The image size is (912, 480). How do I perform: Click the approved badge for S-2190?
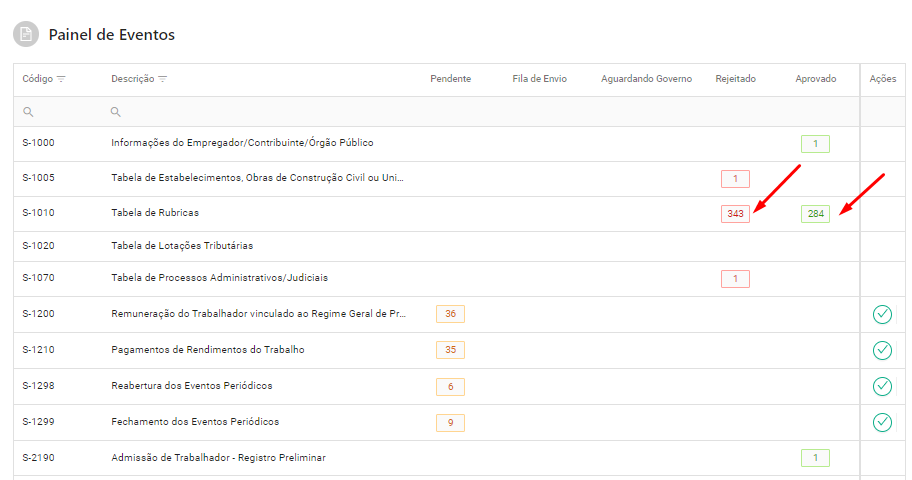pyautogui.click(x=815, y=458)
